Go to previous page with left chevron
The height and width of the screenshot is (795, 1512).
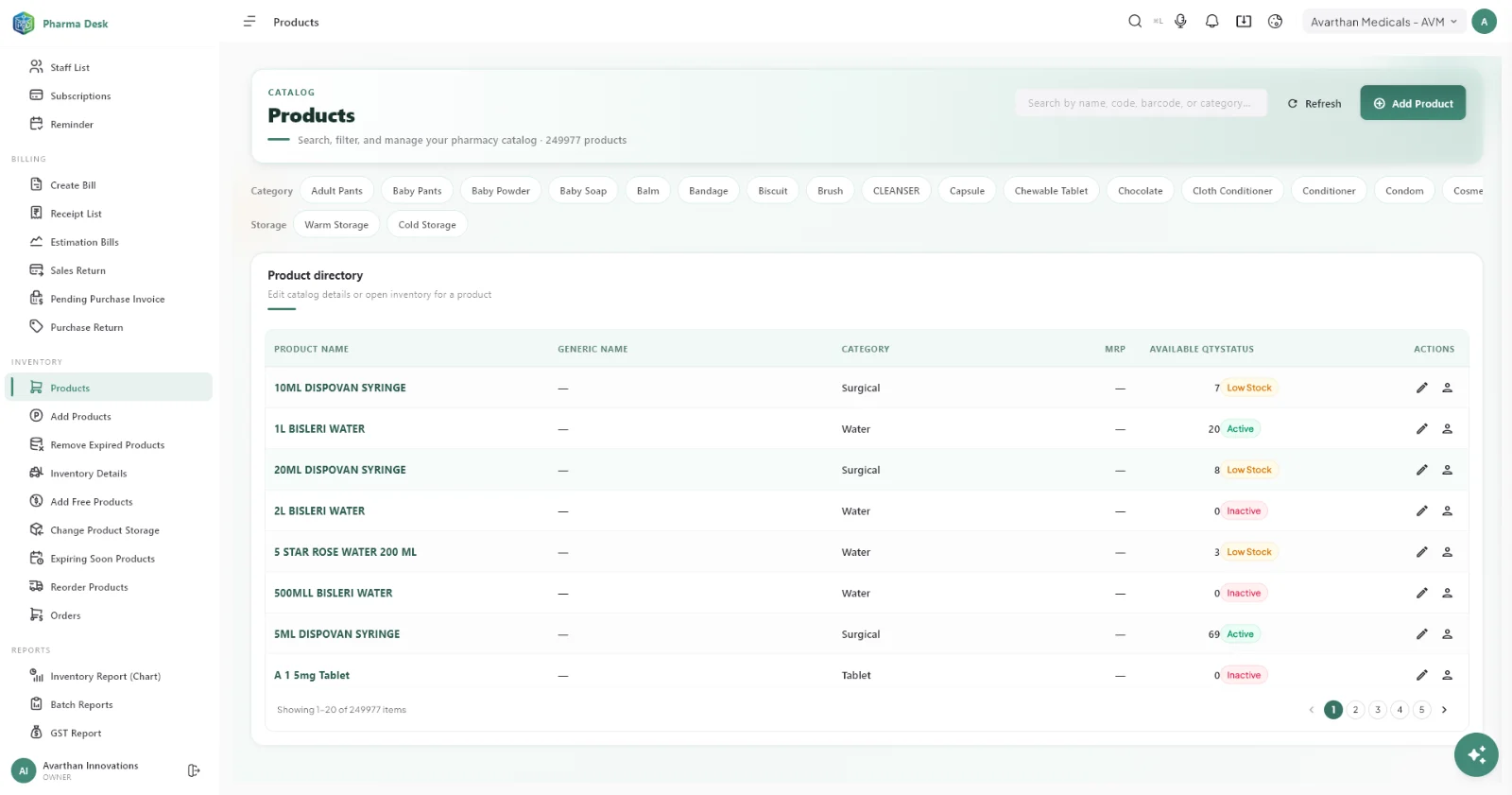pyautogui.click(x=1311, y=710)
